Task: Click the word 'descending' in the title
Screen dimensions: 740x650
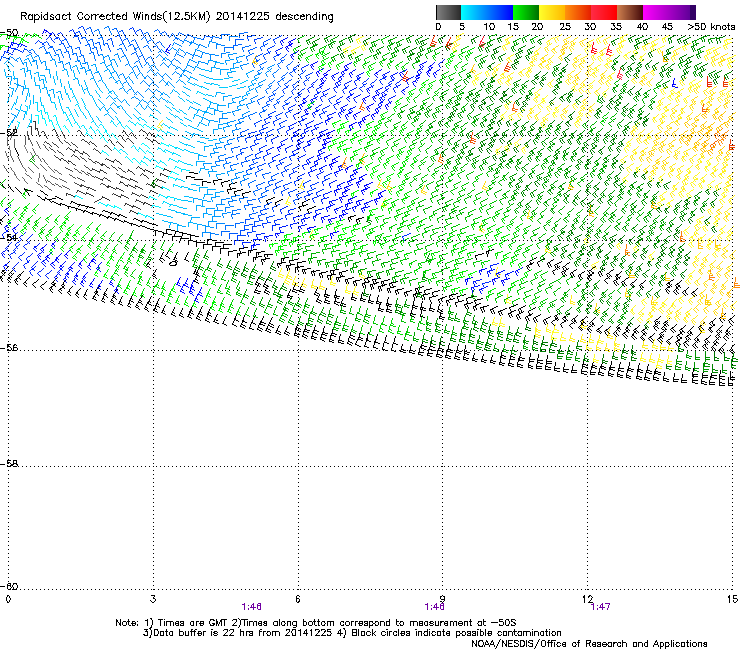Action: point(304,17)
